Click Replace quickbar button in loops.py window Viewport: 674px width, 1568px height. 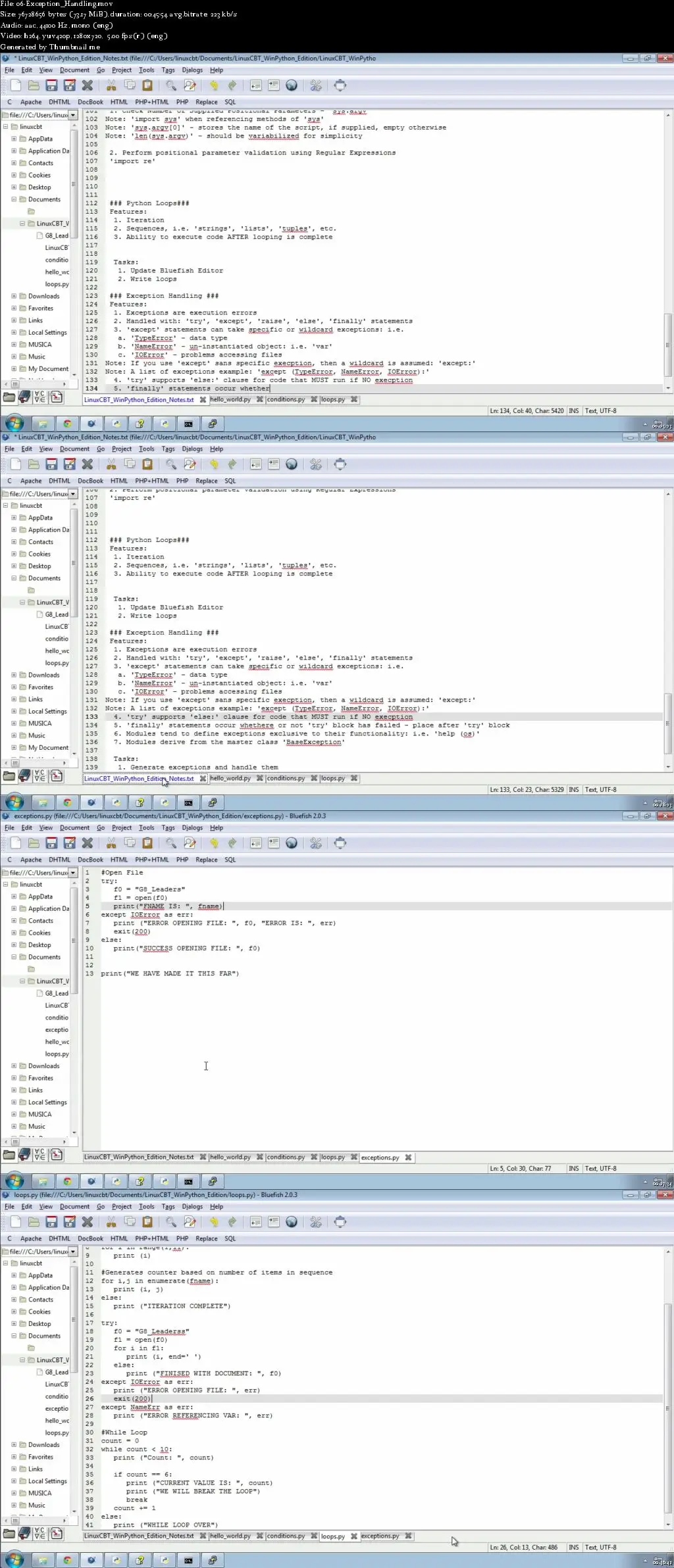click(206, 1238)
